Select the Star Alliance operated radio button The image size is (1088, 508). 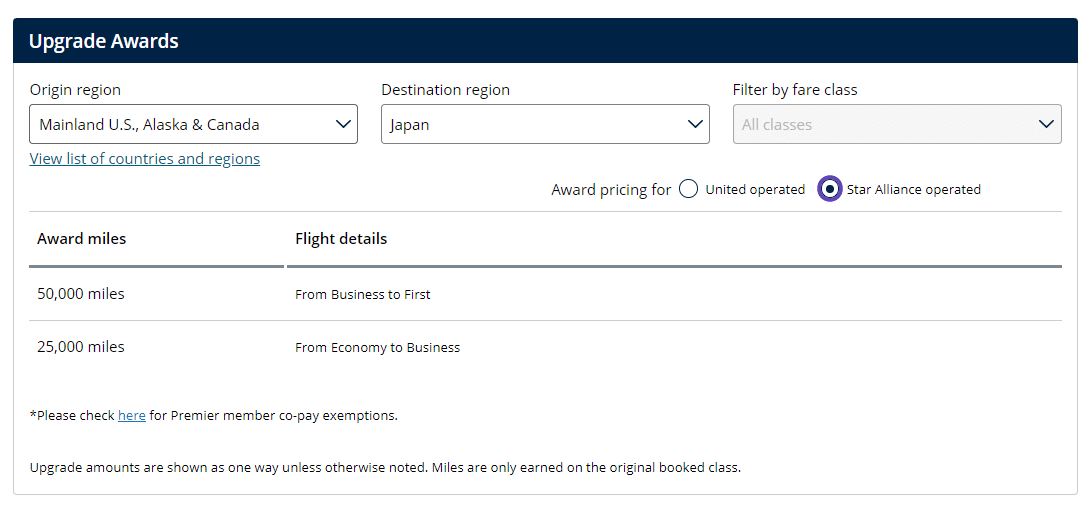(830, 189)
